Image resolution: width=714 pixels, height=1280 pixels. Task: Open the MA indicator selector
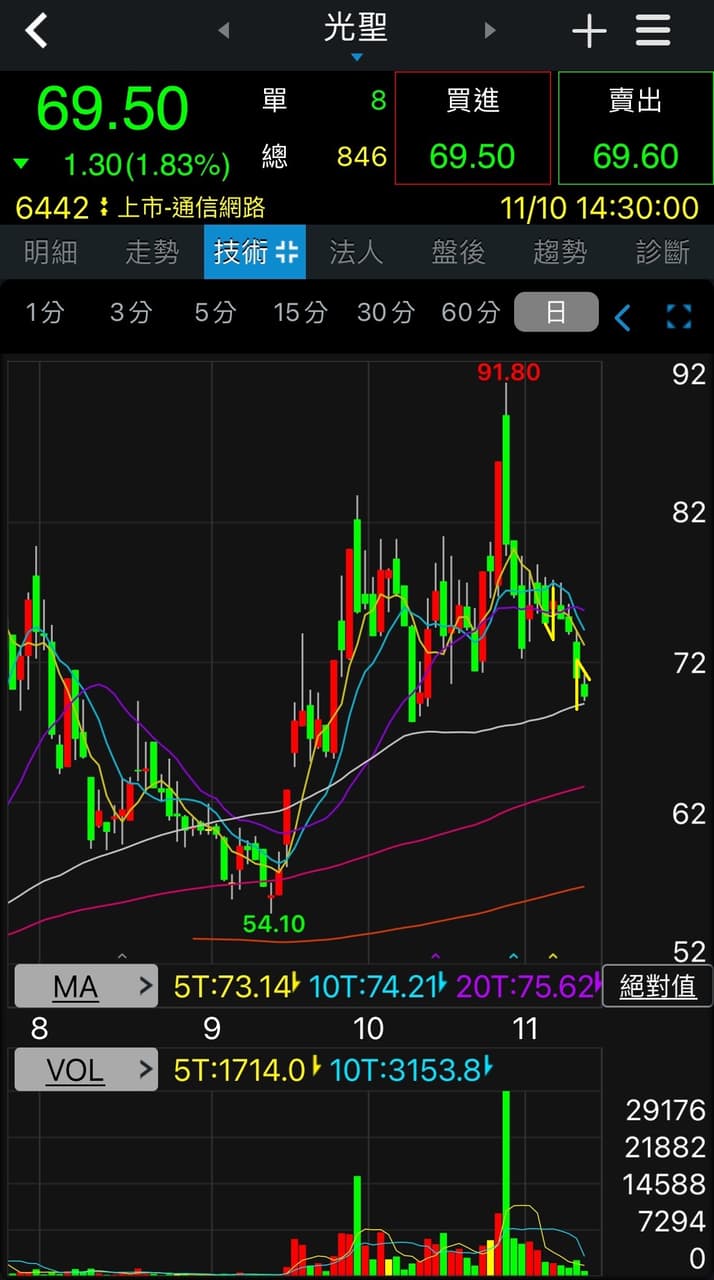tap(85, 987)
